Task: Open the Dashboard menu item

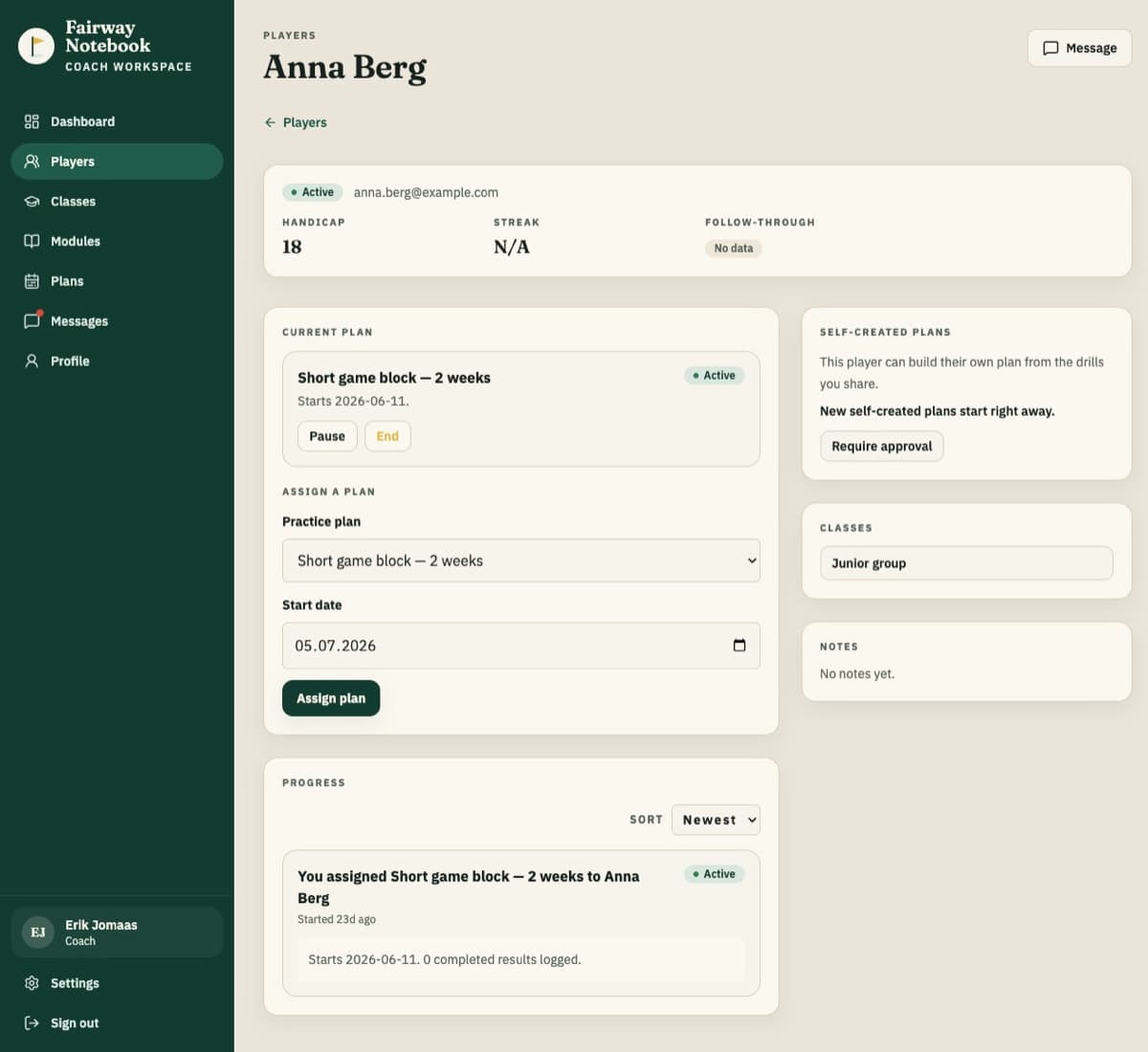Action: [117, 121]
